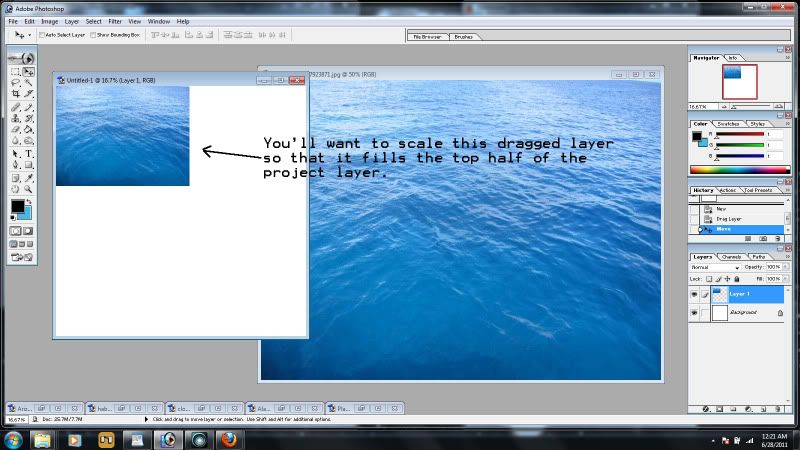Viewport: 800px width, 450px height.
Task: Select the Crop tool
Action: (15, 94)
